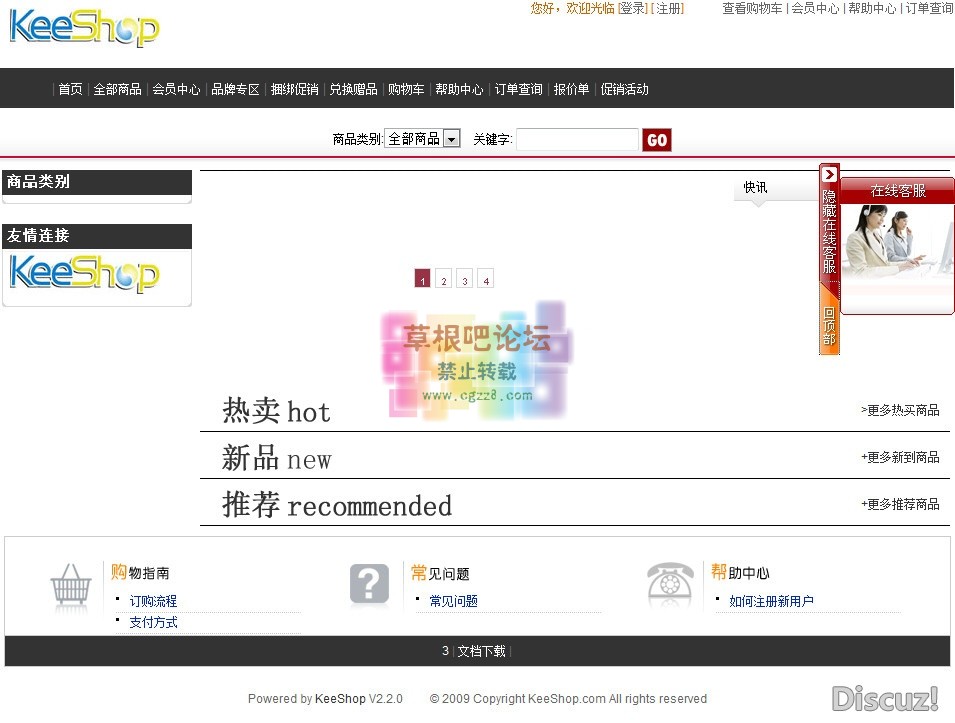Click the red arrow icon atop the customer service sidebar
This screenshot has width=955, height=723.
tap(829, 171)
